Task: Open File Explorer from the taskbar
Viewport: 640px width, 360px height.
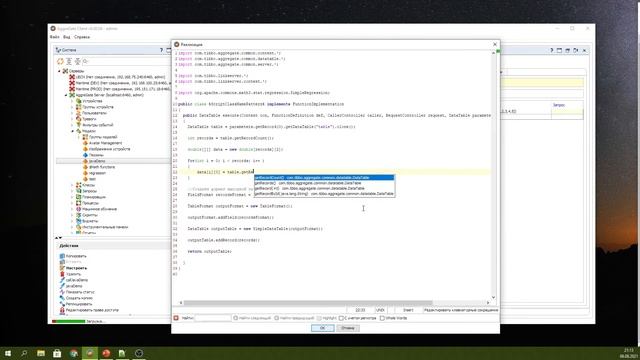Action: tap(41, 353)
